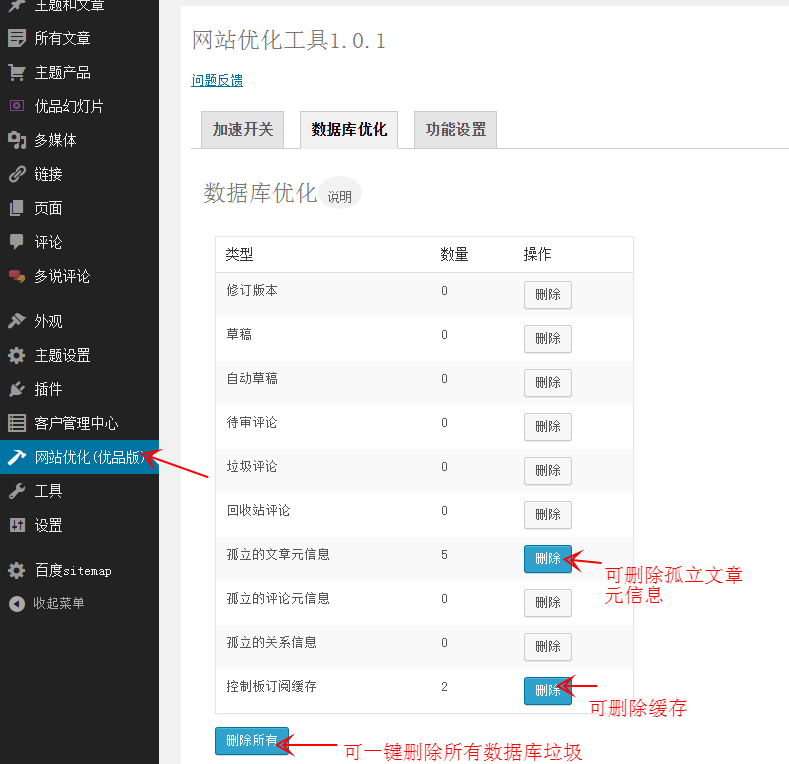789x764 pixels.
Task: Open the 问题反馈 link
Action: 217,80
